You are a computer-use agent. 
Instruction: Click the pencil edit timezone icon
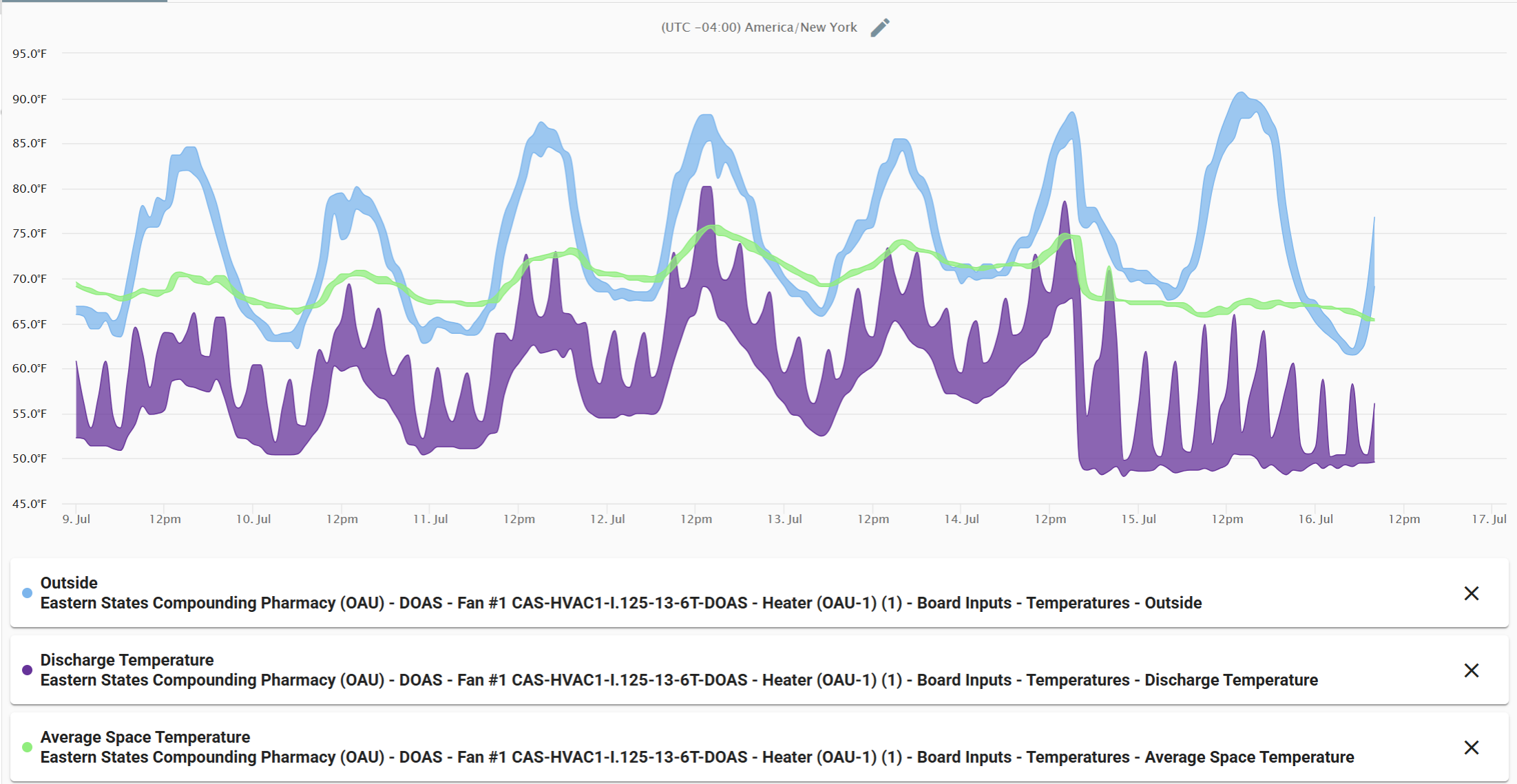coord(879,28)
